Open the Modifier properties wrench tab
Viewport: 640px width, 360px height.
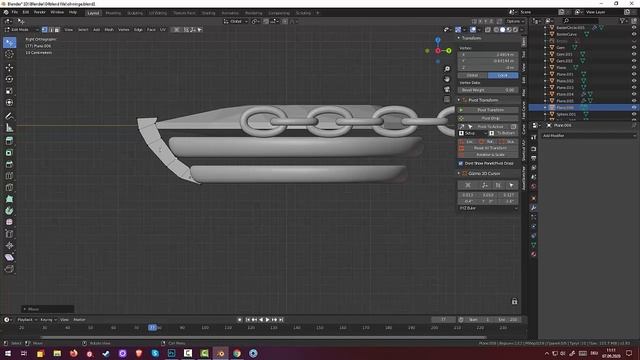point(533,208)
